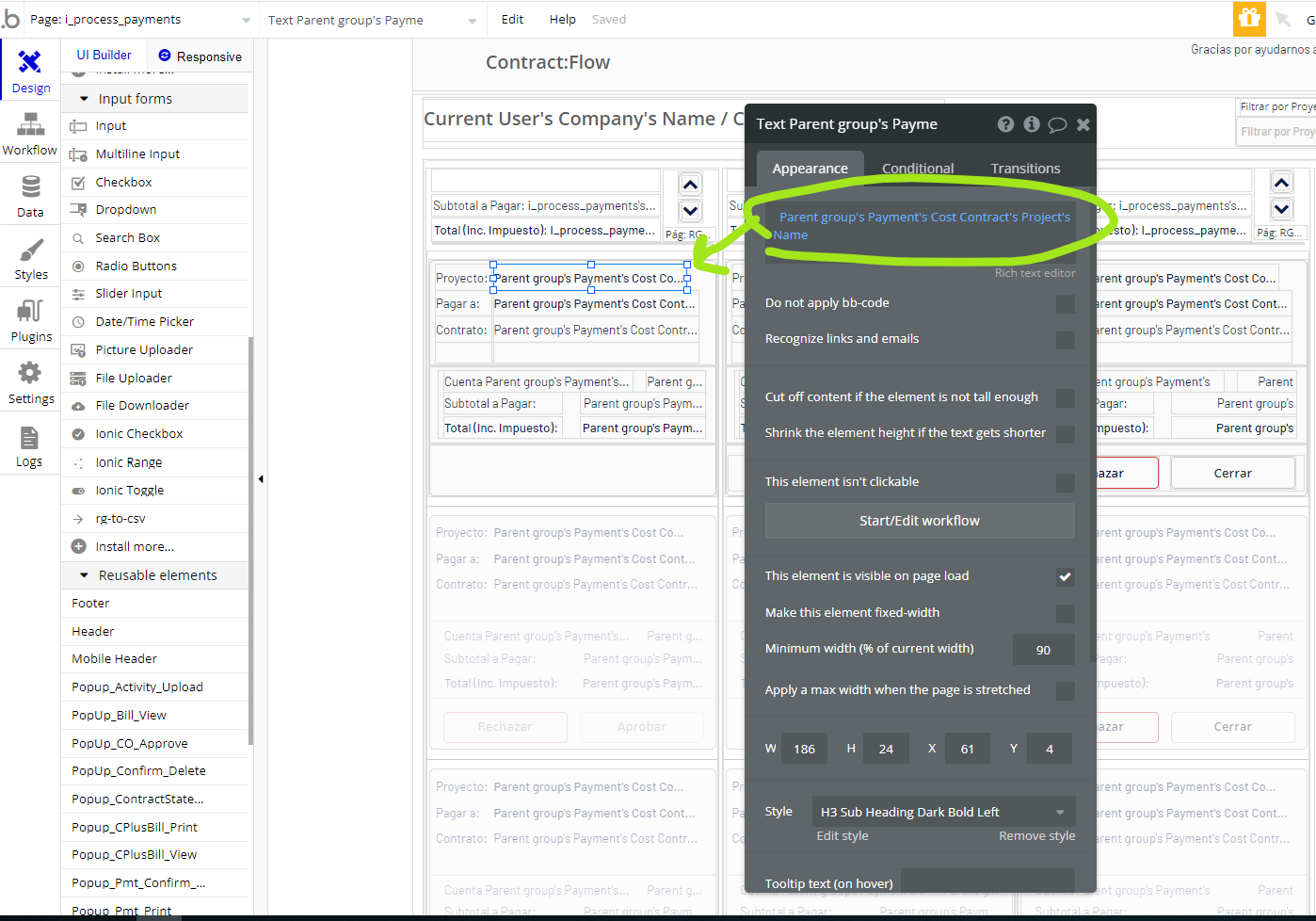Select the File Downloader element
This screenshot has width=1316, height=921.
pos(155,406)
